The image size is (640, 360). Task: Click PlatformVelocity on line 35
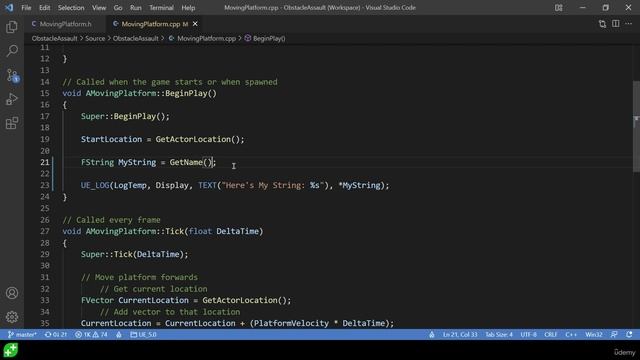coord(291,323)
